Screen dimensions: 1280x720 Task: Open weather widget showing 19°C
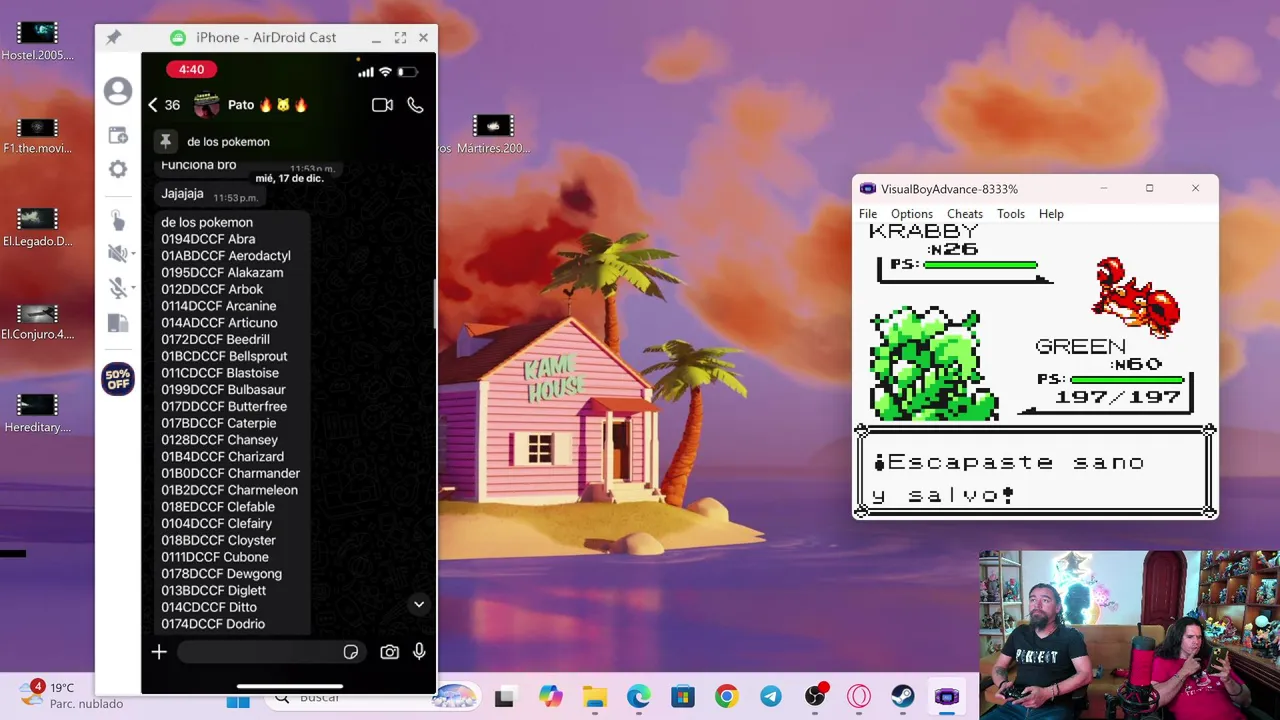click(x=72, y=695)
